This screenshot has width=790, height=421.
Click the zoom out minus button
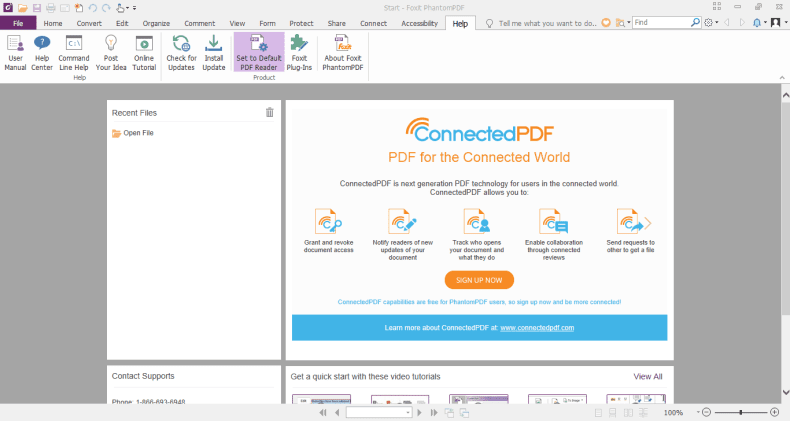coord(706,412)
